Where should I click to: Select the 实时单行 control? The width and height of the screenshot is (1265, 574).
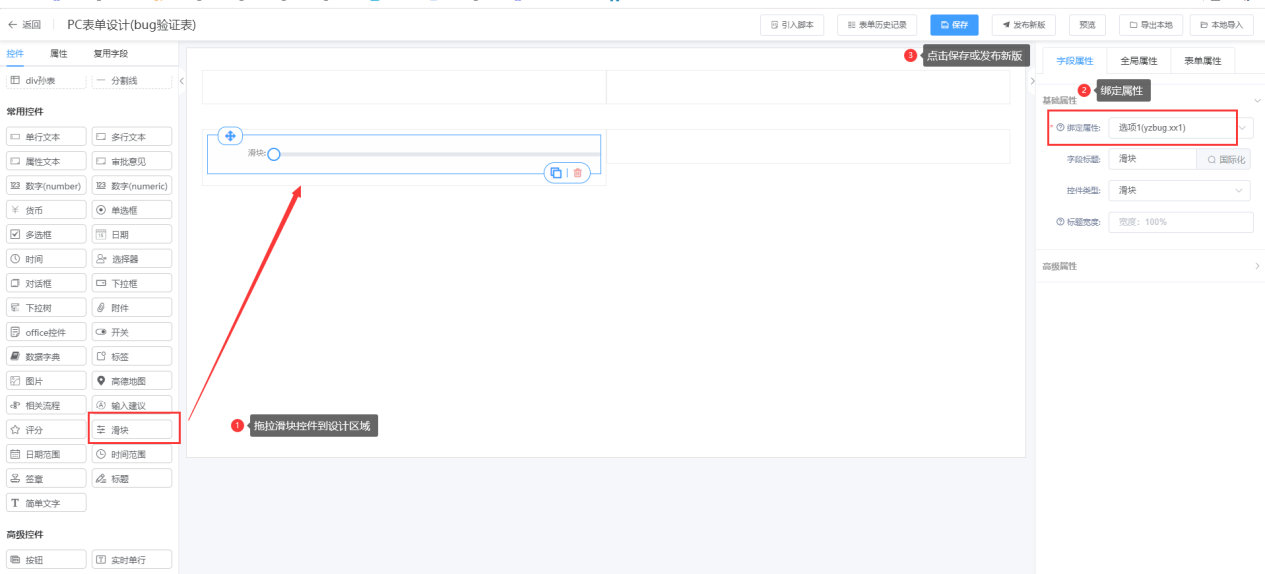coord(132,560)
